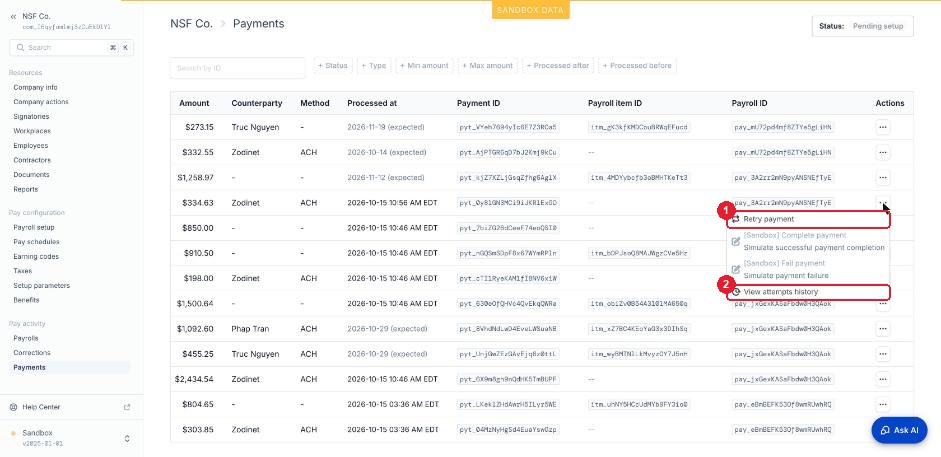Screen dimensions: 941x457
Task: Add a Type filter
Action: 374,65
